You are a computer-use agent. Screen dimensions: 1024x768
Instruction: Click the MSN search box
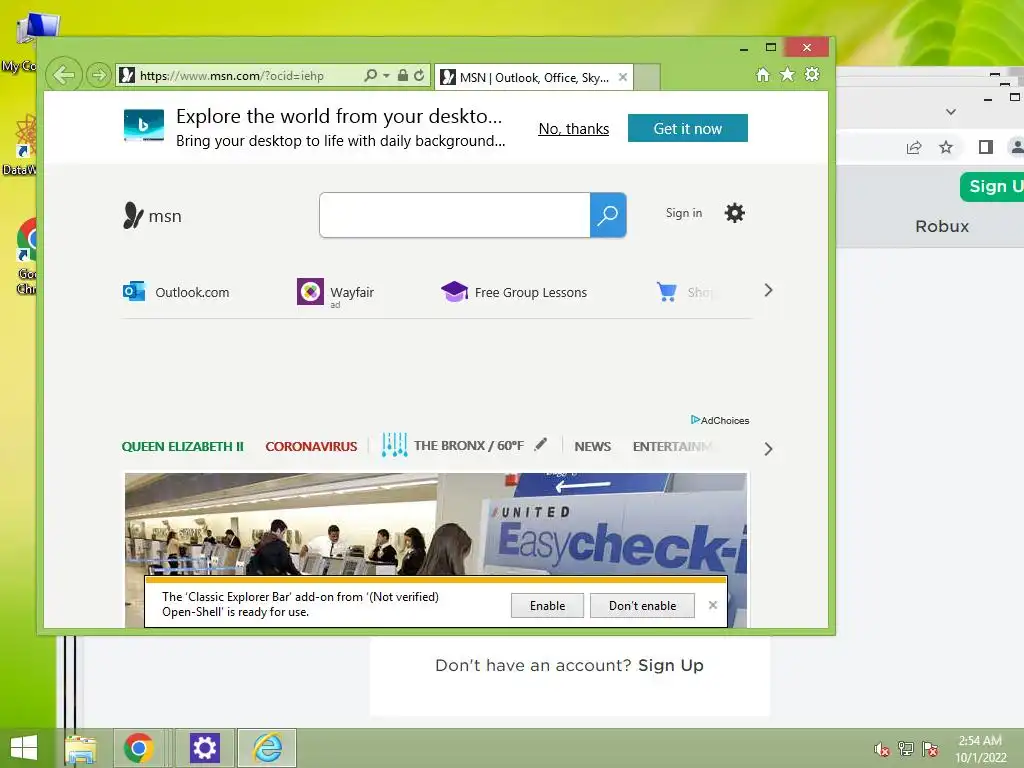tap(455, 215)
